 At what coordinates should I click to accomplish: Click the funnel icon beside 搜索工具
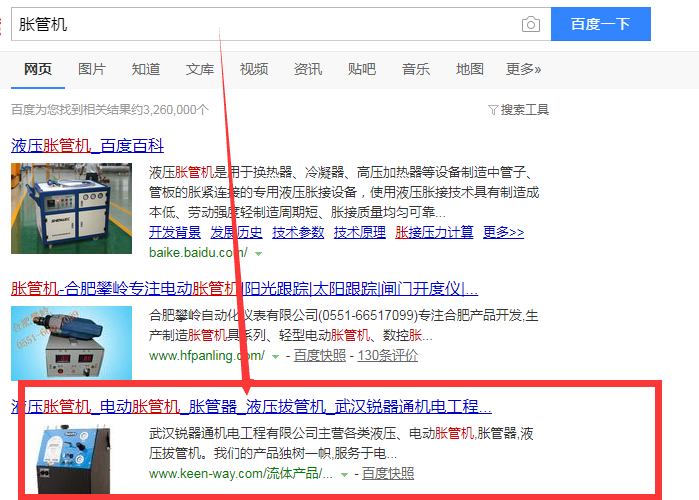pos(493,110)
